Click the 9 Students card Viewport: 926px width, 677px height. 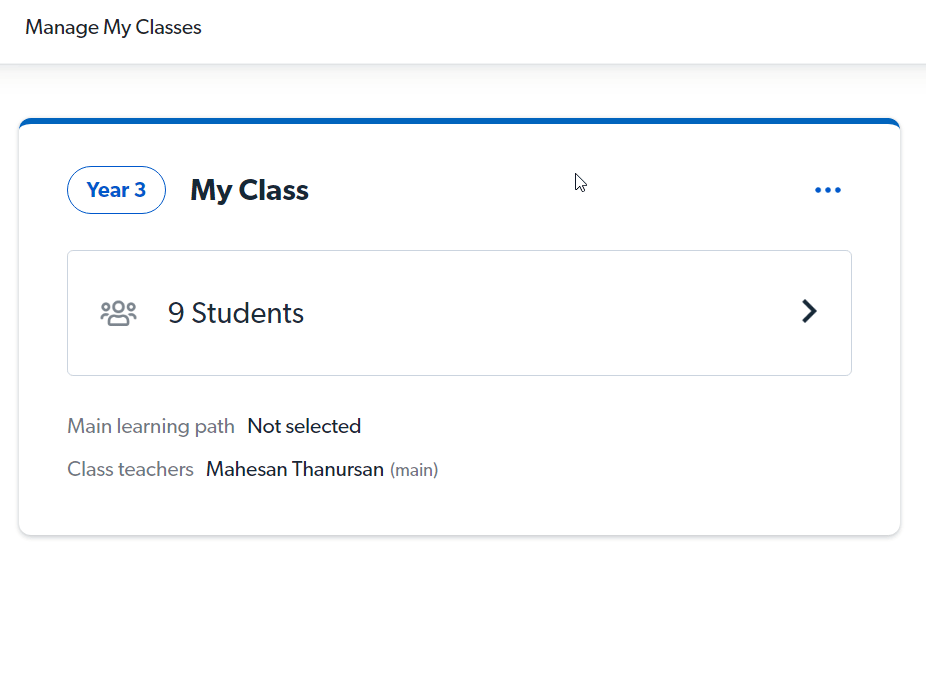(460, 311)
